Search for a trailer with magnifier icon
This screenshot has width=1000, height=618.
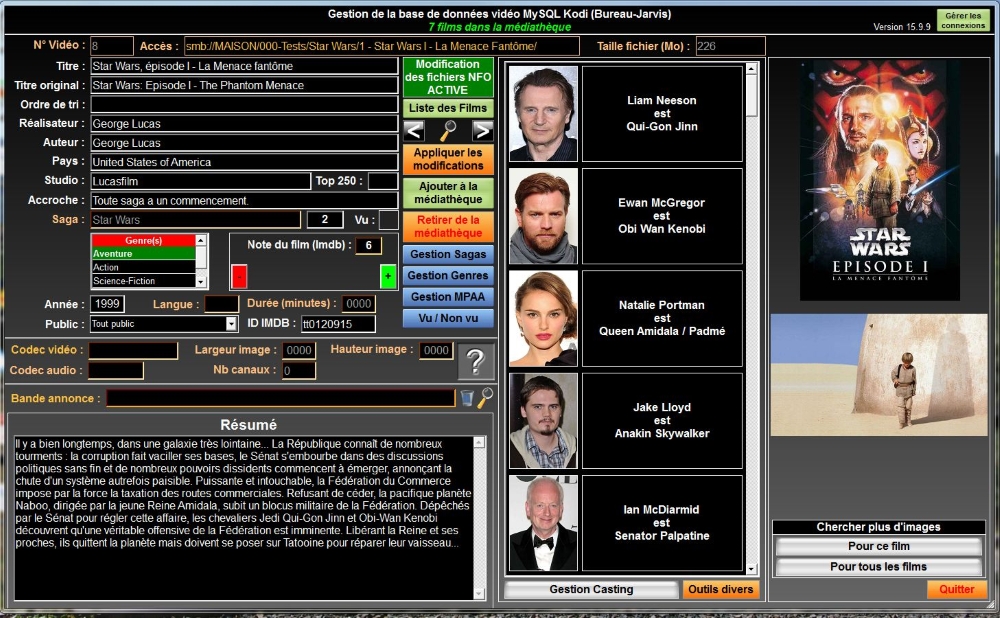click(x=485, y=398)
